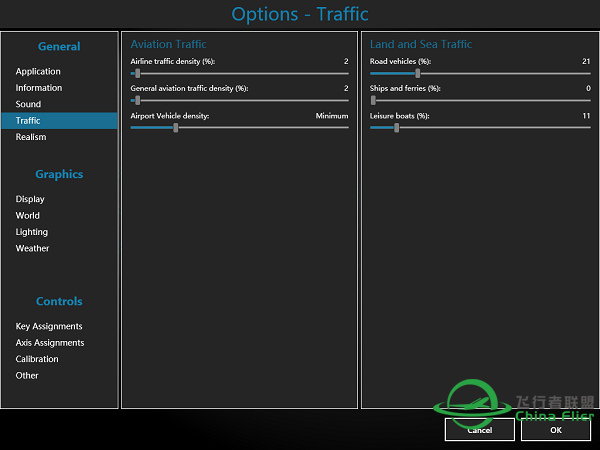Open Lighting settings
Viewport: 600px width, 450px height.
[32, 232]
